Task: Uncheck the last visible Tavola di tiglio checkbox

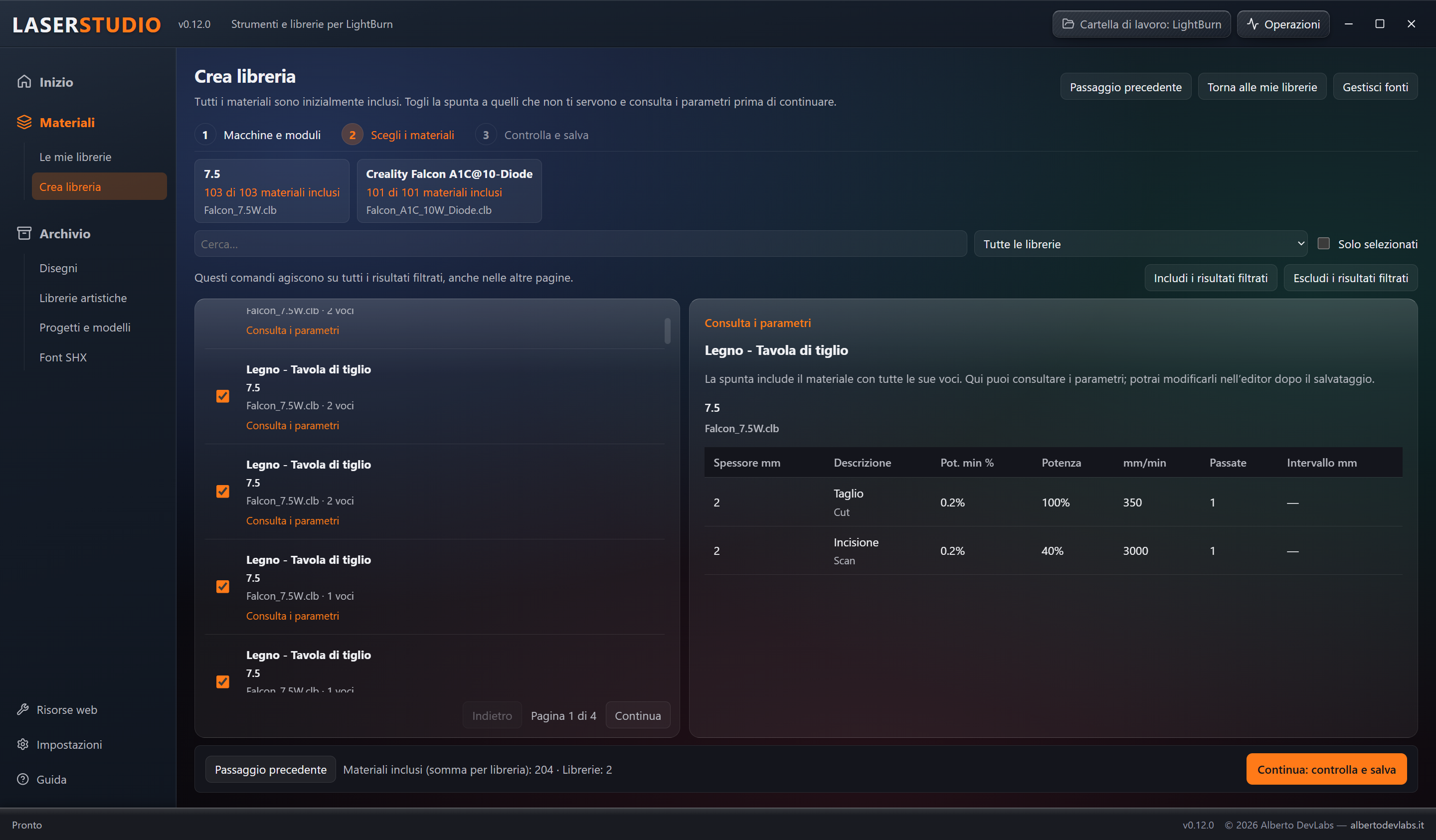Action: (x=223, y=681)
